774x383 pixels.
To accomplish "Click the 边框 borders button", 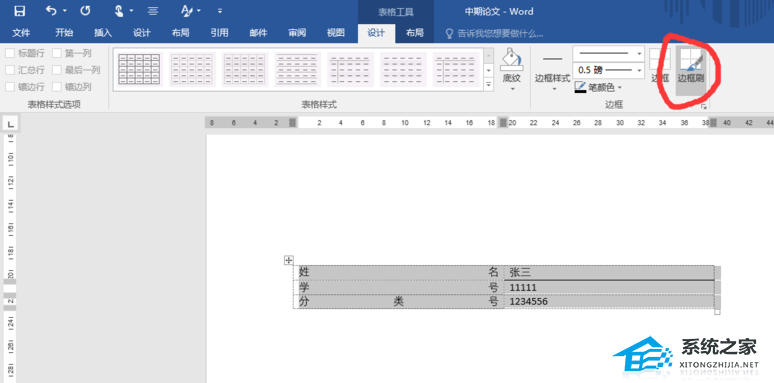I will (660, 65).
